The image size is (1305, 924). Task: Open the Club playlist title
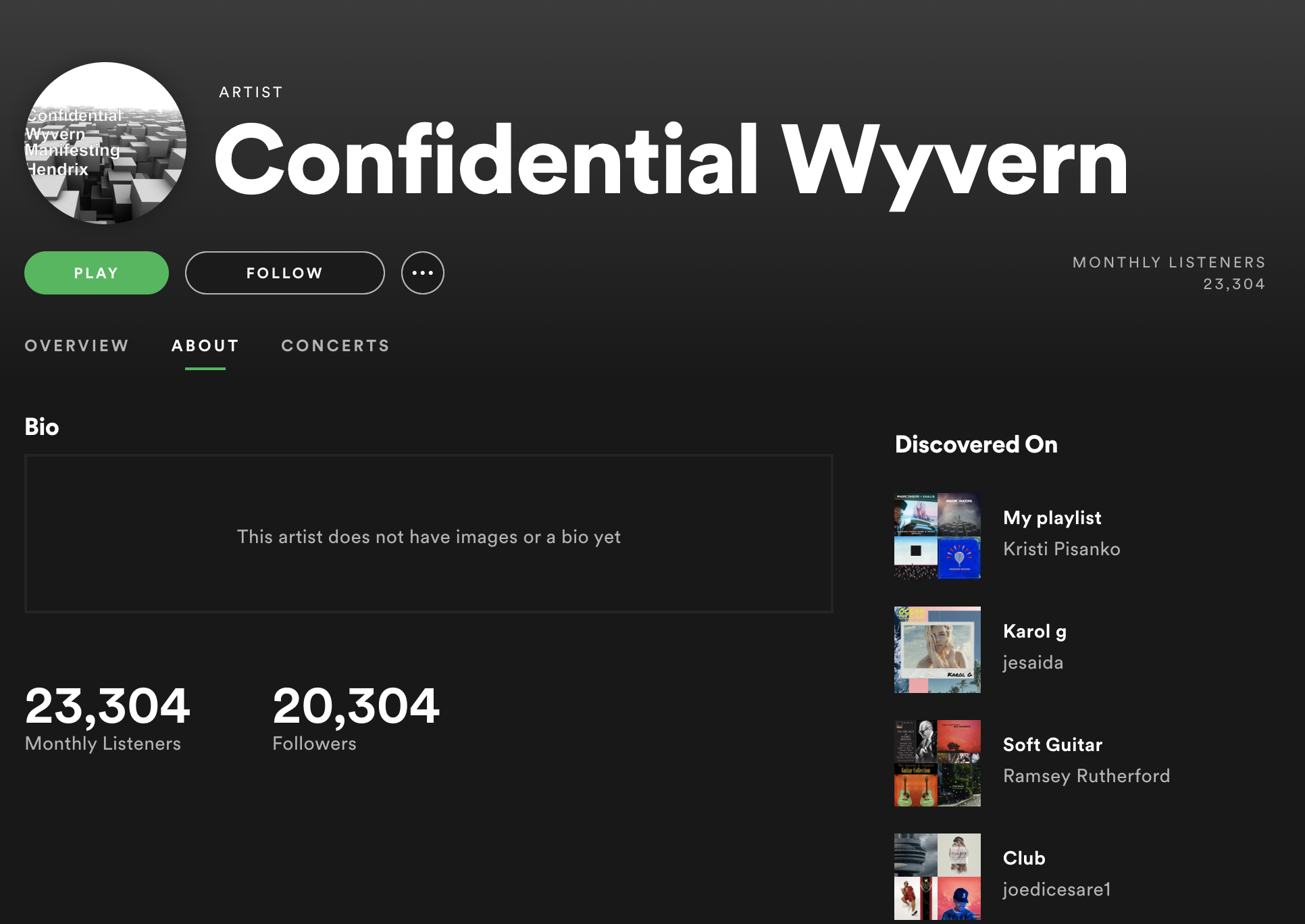(x=1024, y=858)
